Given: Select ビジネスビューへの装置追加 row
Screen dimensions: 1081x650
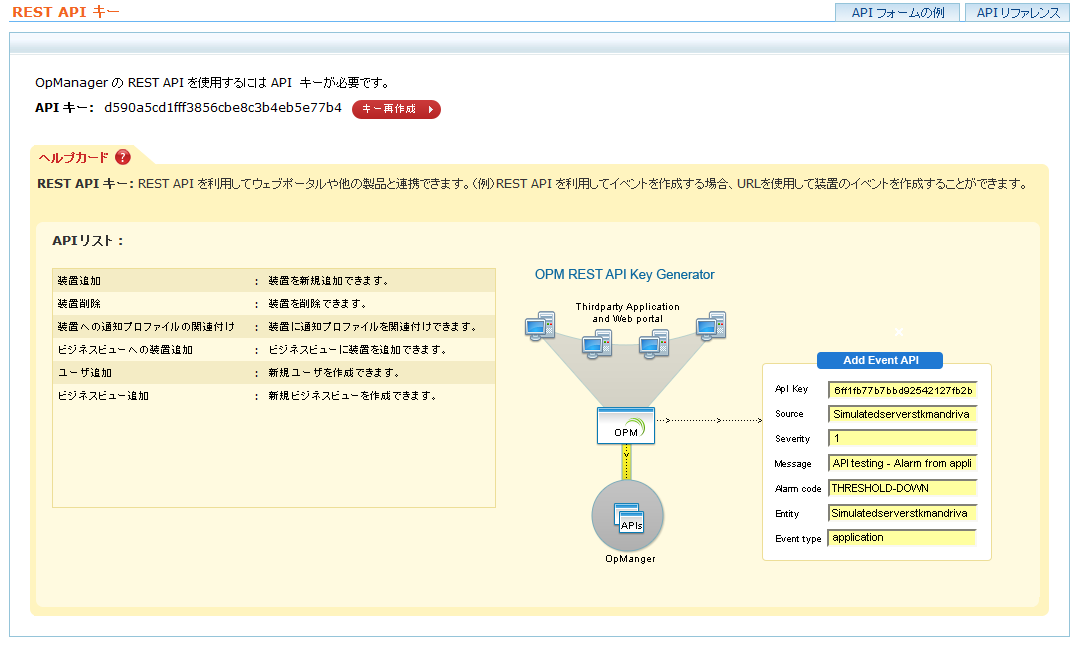Looking at the screenshot, I should (274, 349).
